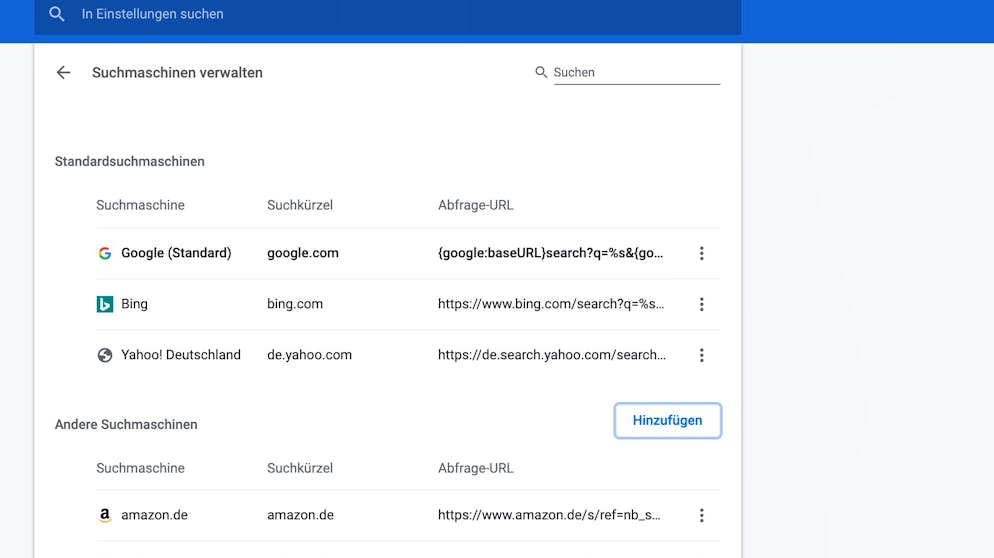Select the 'Yahoo! Deutschland' entry name
Image resolution: width=994 pixels, height=558 pixels.
(181, 354)
